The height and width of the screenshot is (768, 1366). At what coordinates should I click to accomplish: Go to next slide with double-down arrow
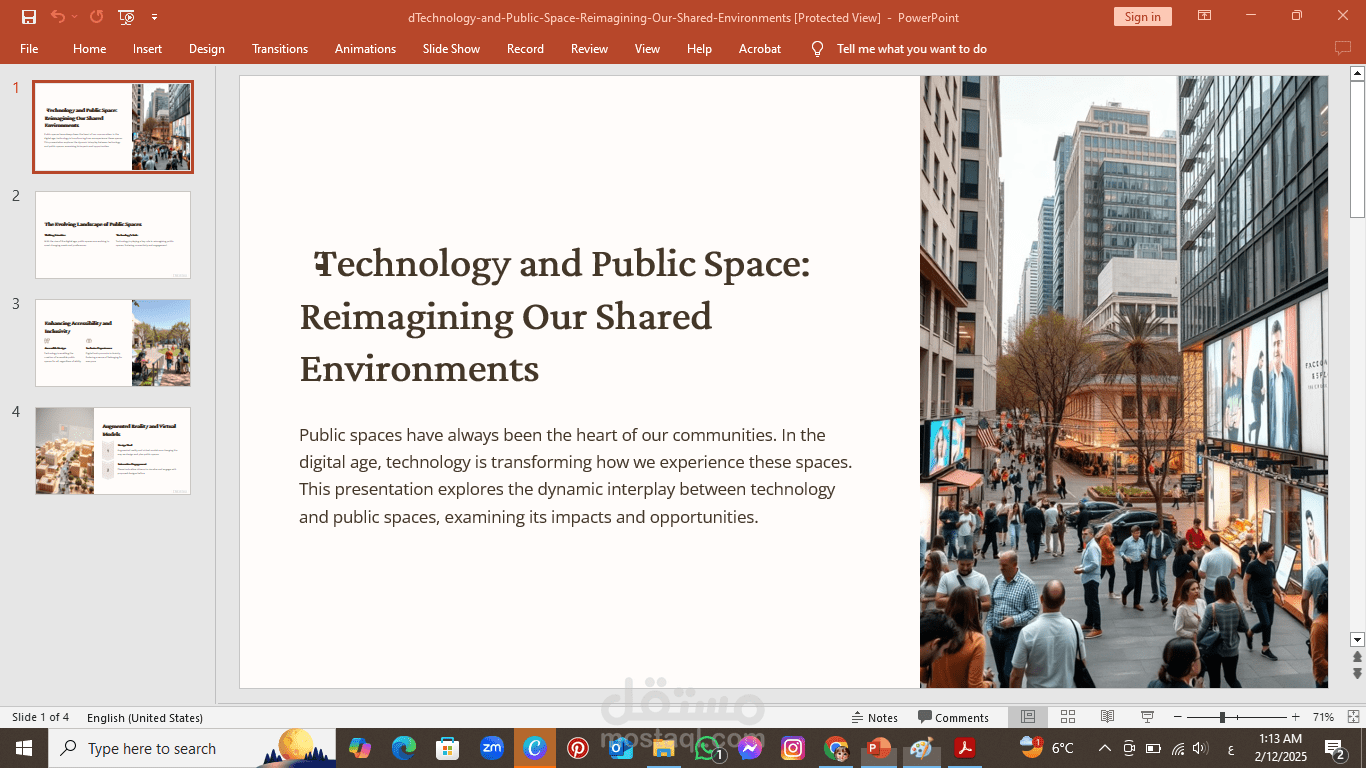[1357, 673]
